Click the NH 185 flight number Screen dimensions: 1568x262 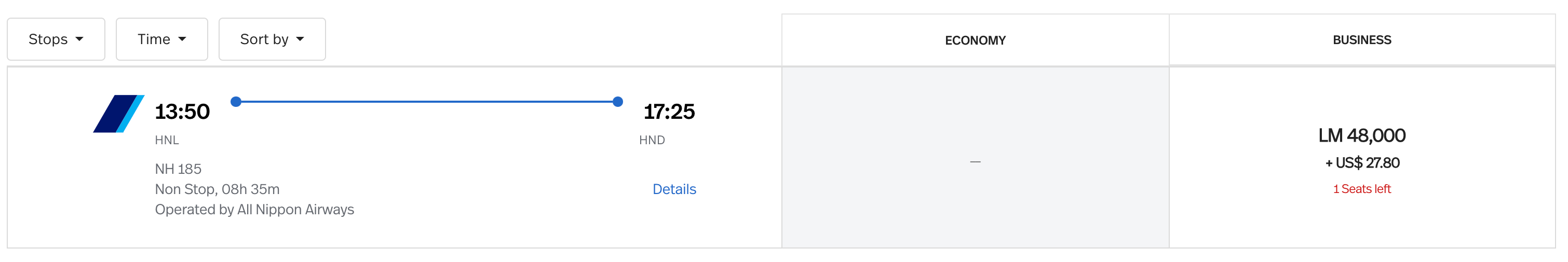coord(178,169)
